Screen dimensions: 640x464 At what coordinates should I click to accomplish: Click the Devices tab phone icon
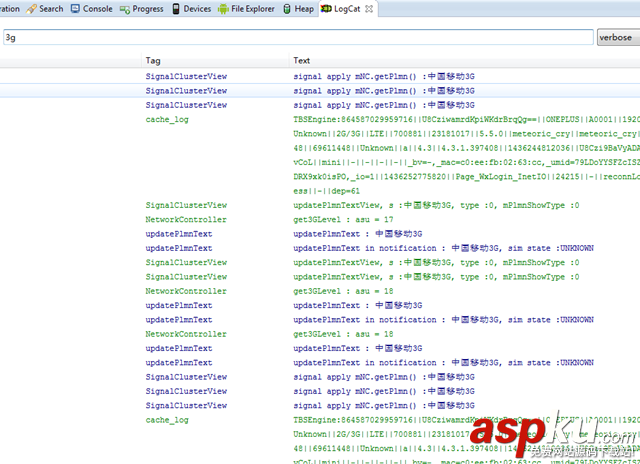pos(177,9)
